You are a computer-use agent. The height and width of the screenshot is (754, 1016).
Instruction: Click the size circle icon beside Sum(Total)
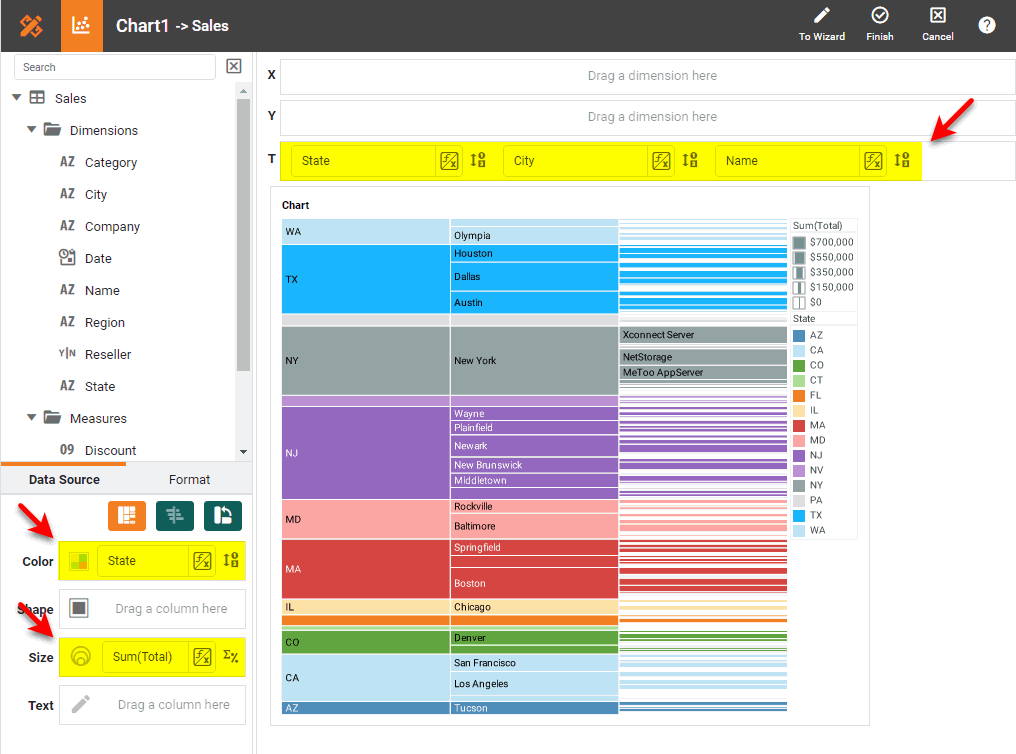click(x=82, y=657)
